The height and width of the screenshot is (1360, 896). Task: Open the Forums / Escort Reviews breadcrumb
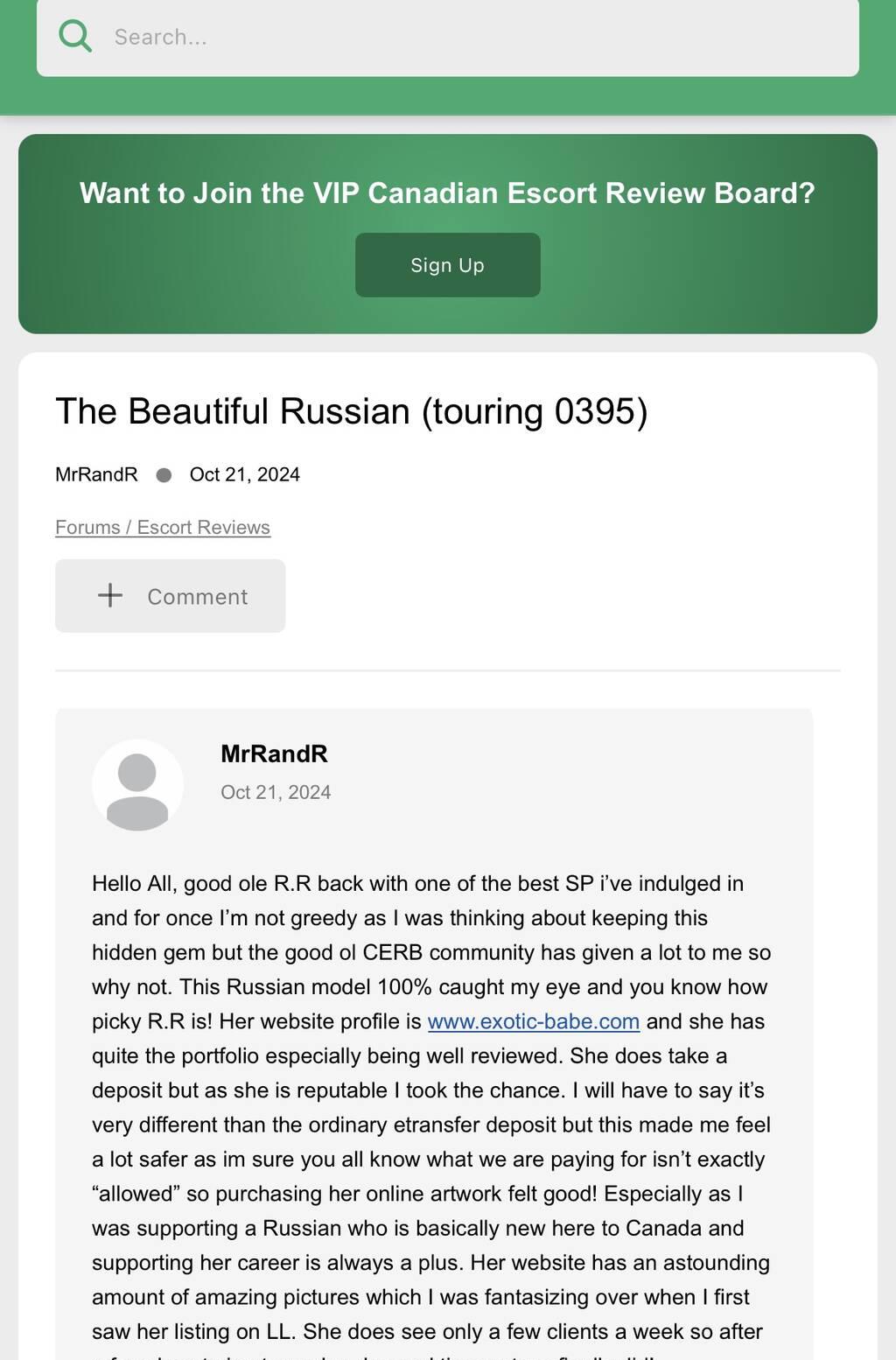163,527
